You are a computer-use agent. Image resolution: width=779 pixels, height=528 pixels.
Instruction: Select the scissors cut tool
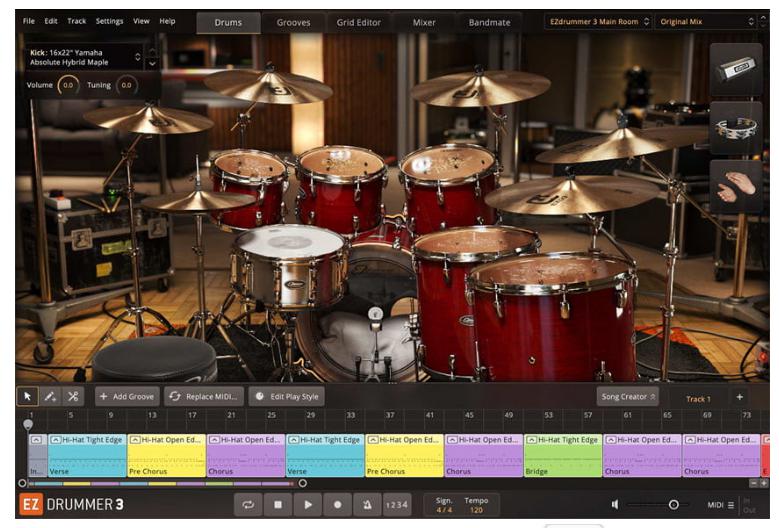[x=73, y=396]
